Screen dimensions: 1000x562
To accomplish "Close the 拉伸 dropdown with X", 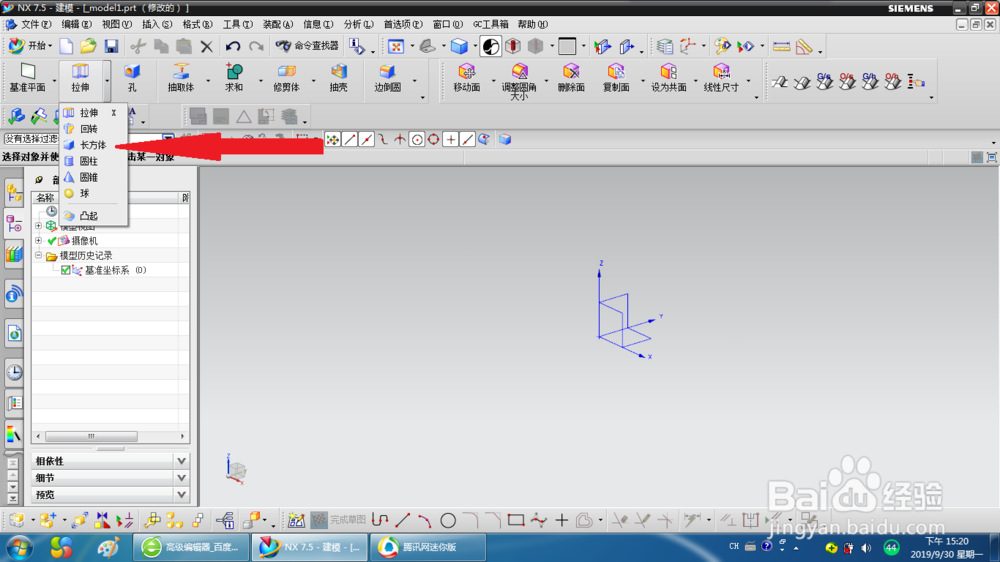I will pos(114,112).
